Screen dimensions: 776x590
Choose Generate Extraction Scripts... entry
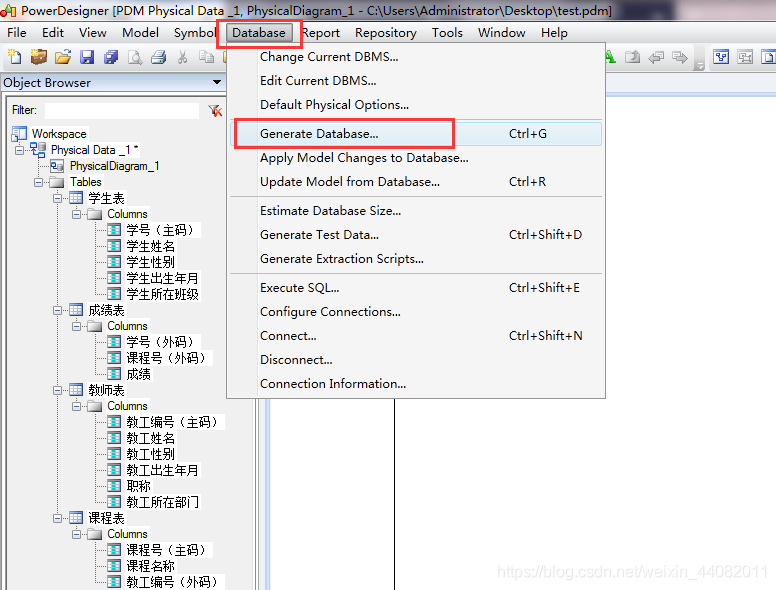coord(416,259)
